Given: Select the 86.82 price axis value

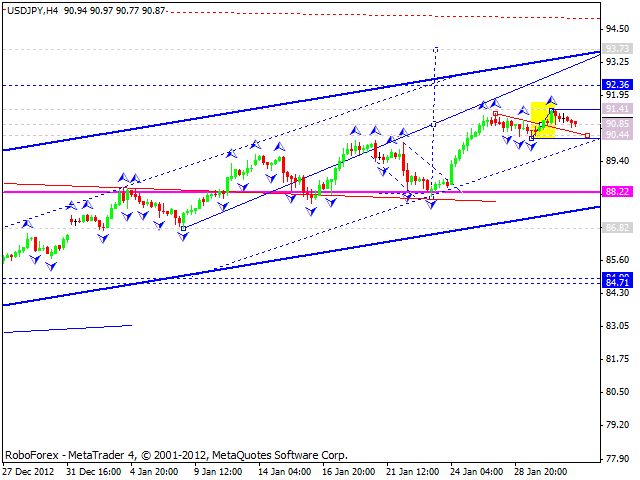Looking at the screenshot, I should coord(617,227).
